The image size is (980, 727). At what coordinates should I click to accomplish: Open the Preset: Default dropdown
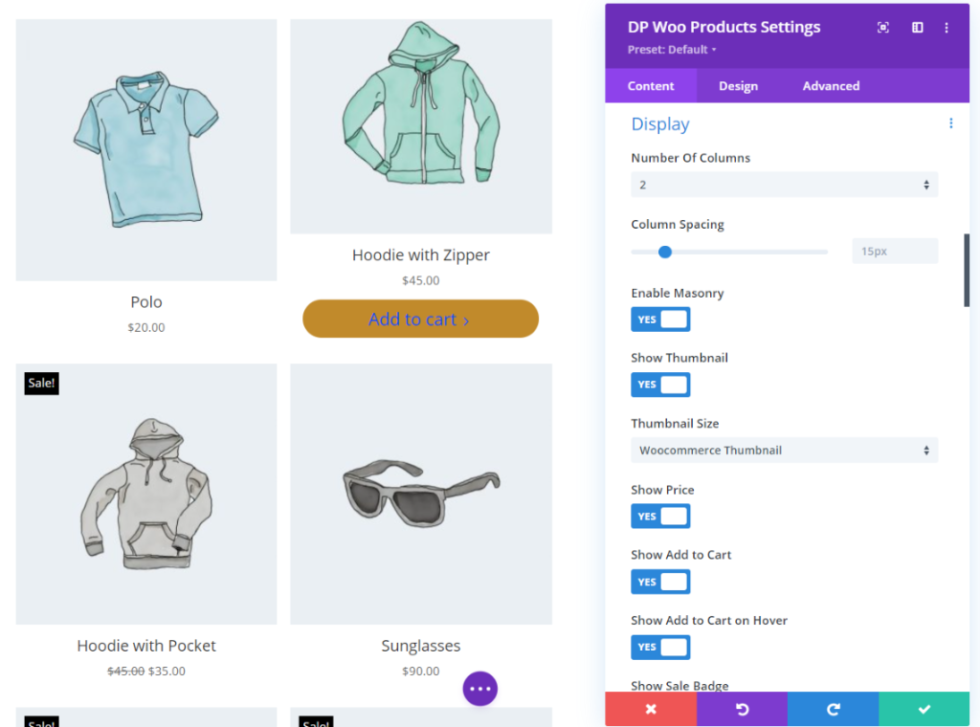click(x=671, y=49)
